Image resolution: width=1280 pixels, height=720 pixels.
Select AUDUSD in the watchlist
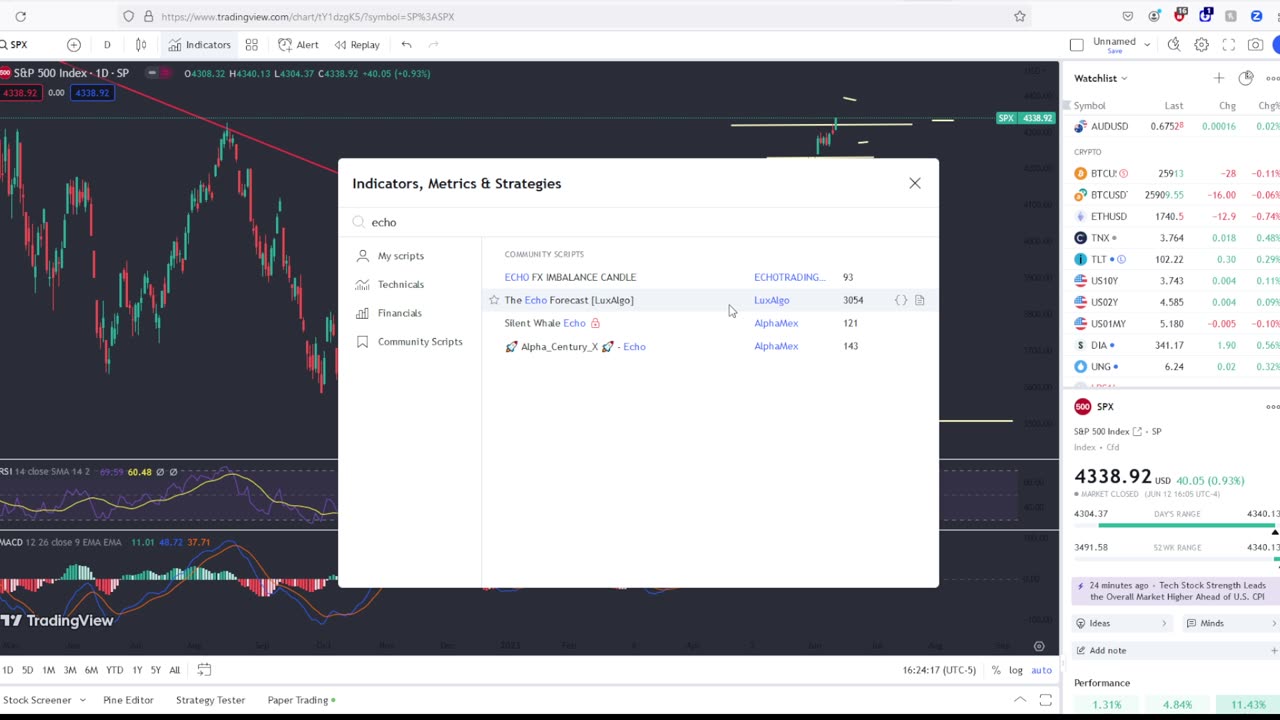1171,126
